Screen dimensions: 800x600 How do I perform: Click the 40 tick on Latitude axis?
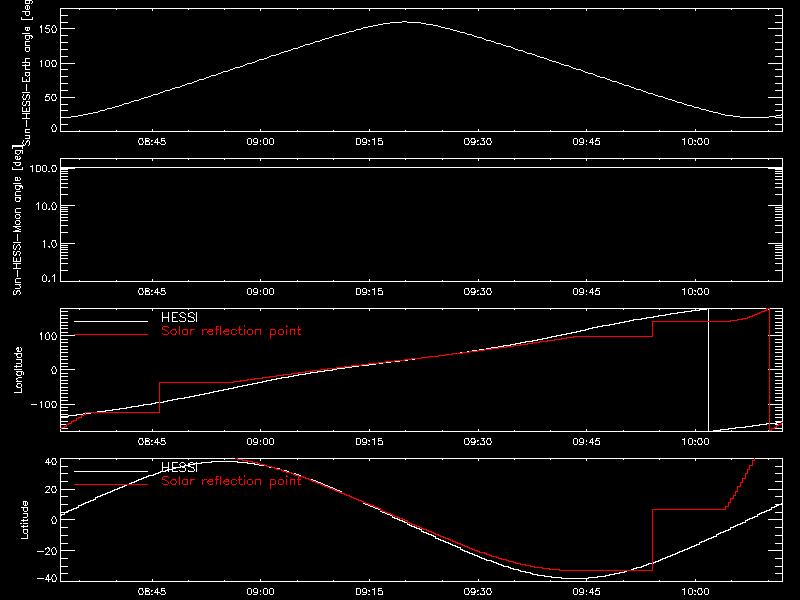point(51,462)
